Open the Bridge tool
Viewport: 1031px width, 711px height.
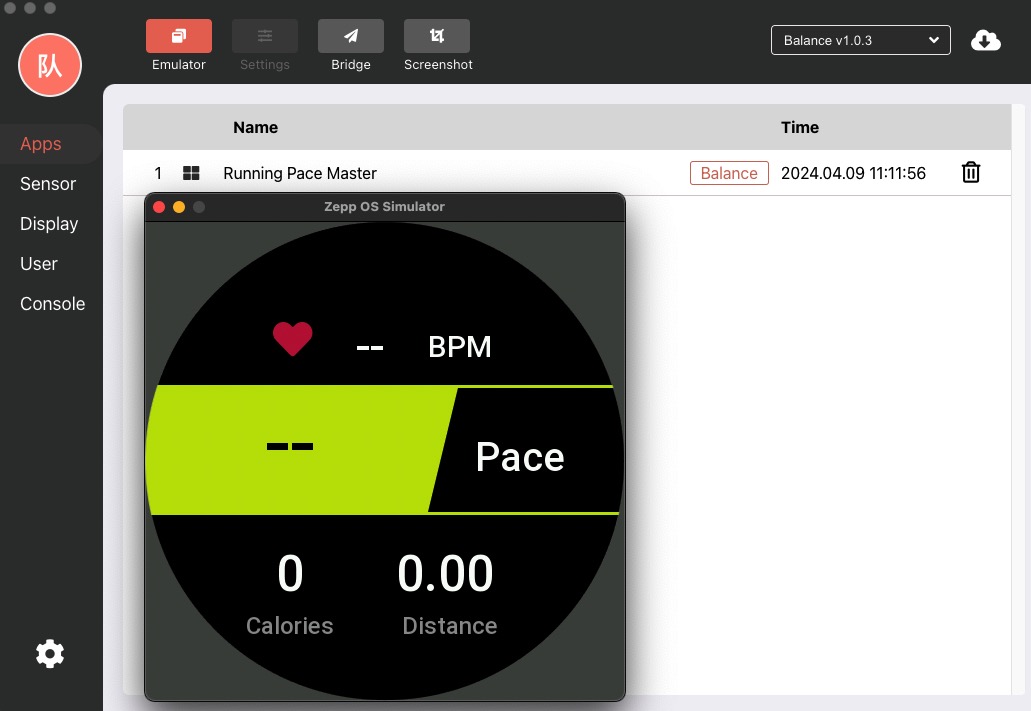(x=350, y=36)
